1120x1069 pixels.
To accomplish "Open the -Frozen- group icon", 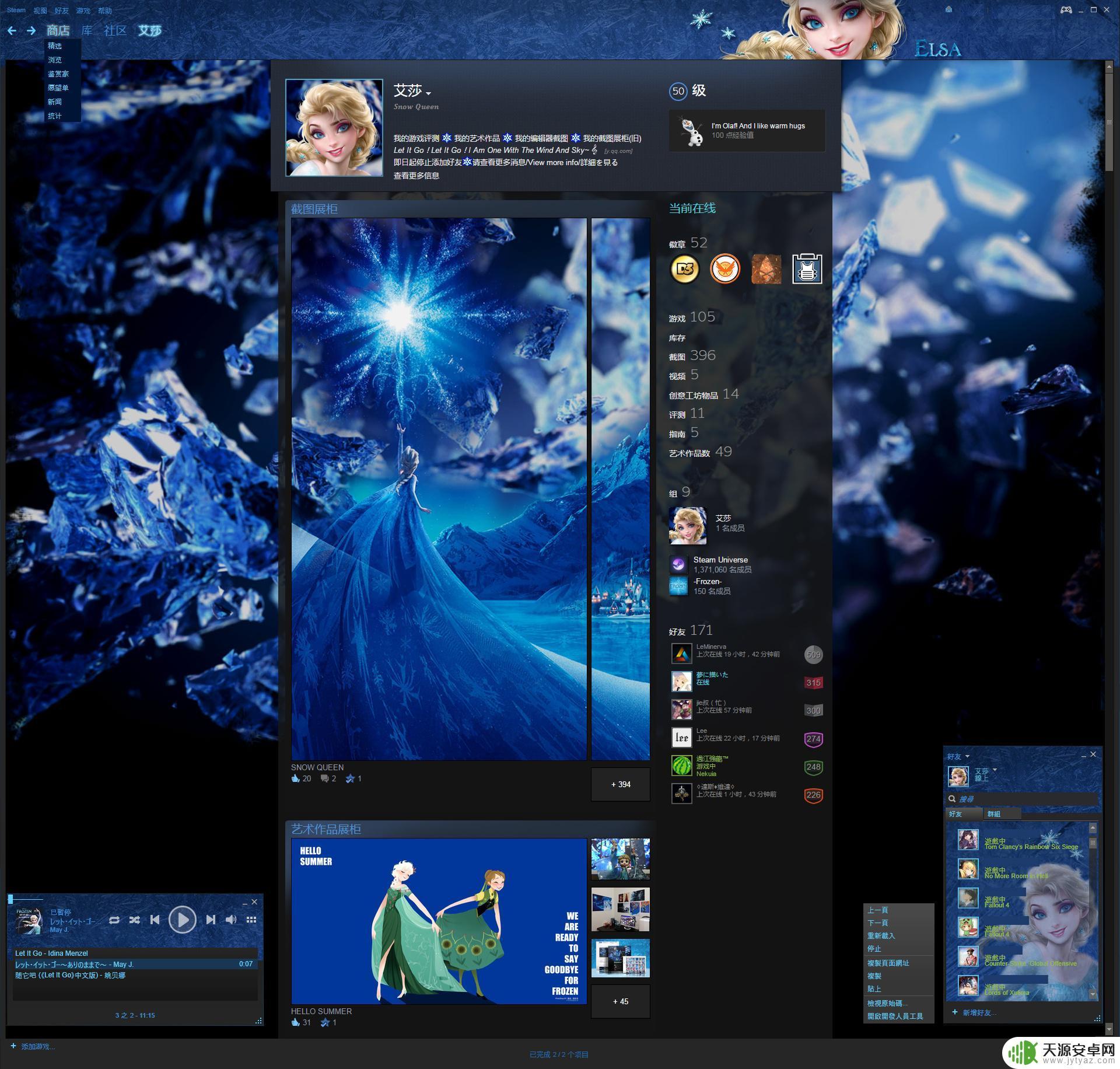I will point(678,586).
